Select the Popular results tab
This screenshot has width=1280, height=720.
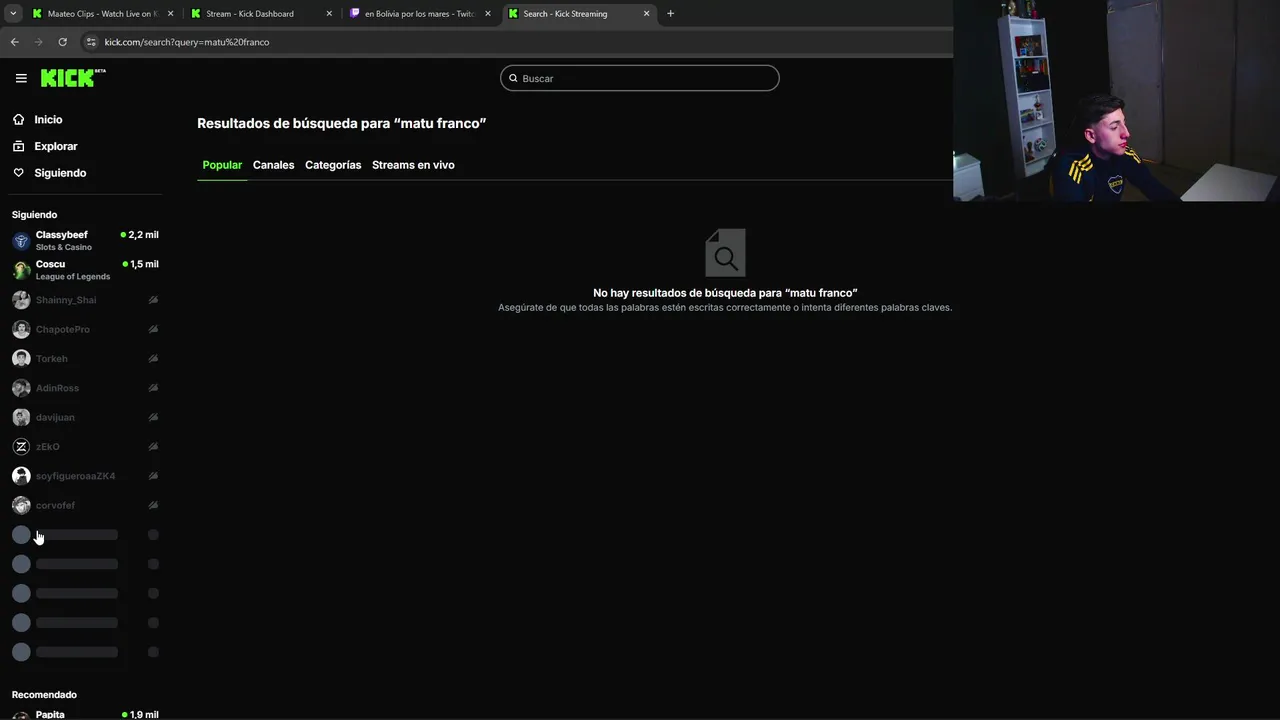click(x=222, y=165)
